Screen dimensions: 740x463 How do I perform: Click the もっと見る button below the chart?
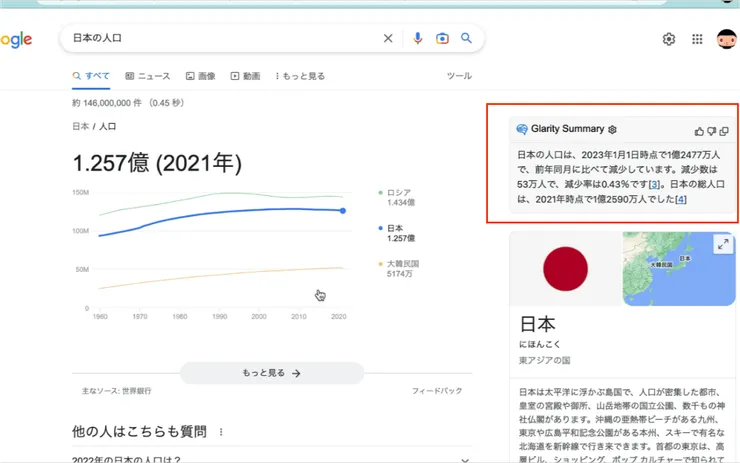[x=272, y=373]
